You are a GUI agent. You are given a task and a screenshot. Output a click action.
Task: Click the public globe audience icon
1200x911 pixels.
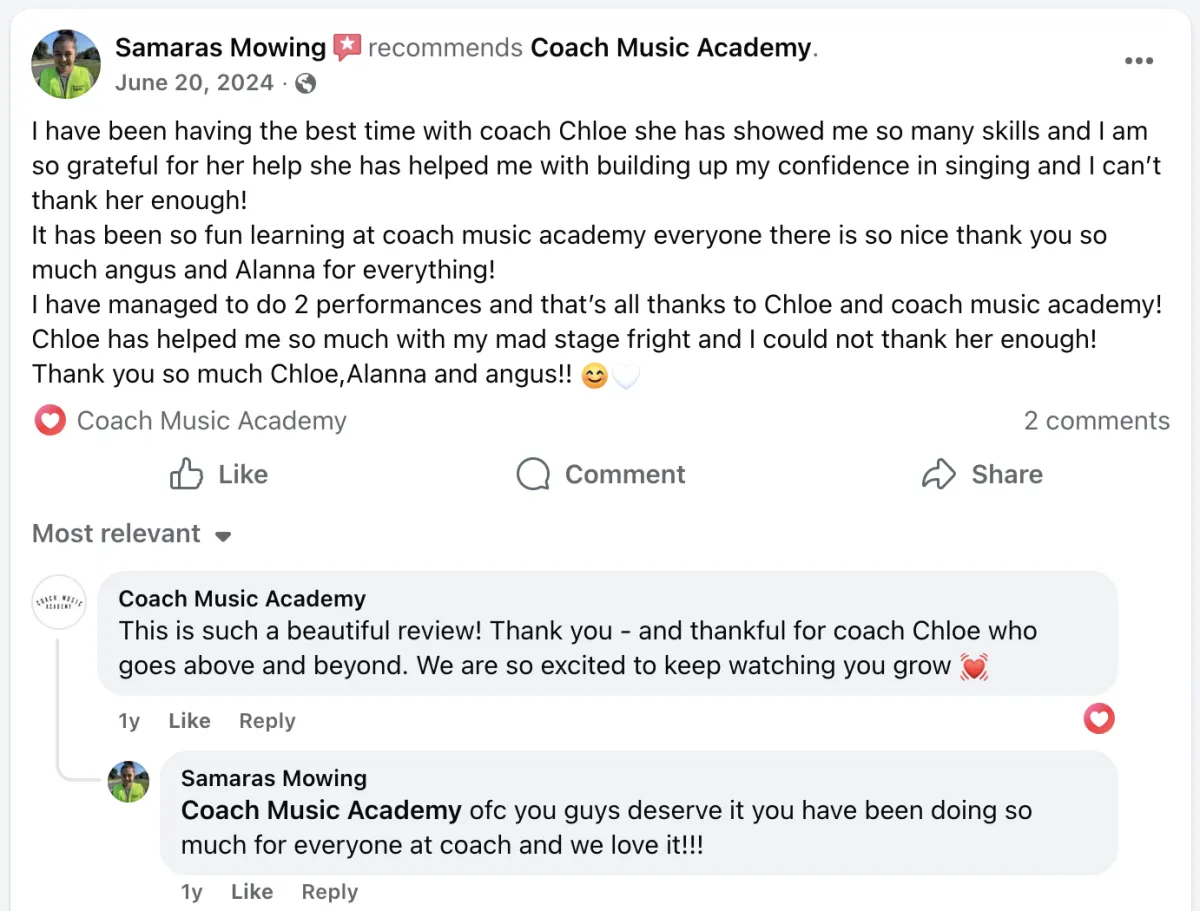coord(306,83)
